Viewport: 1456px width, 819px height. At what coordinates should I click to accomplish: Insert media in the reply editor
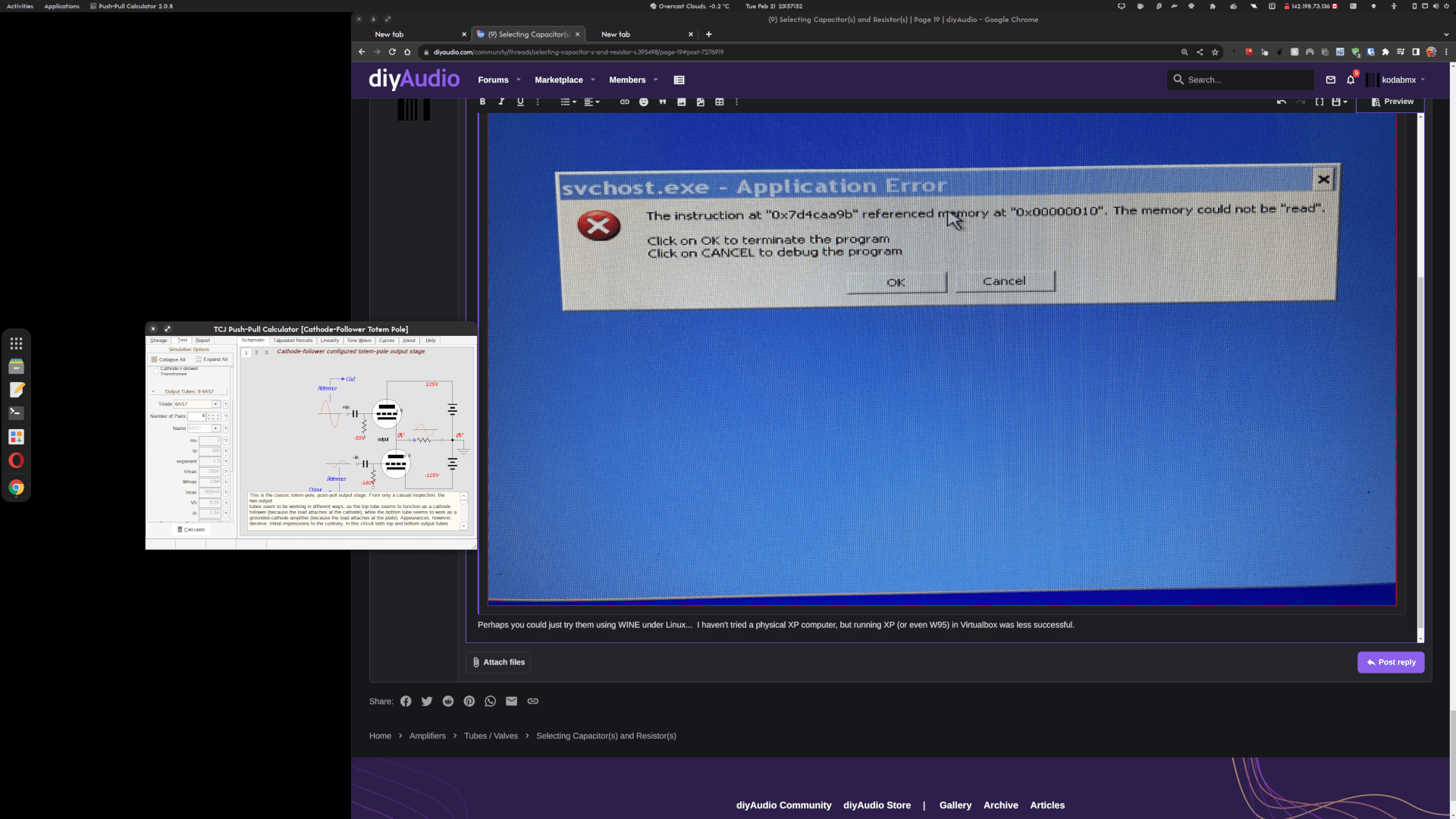pos(701,102)
